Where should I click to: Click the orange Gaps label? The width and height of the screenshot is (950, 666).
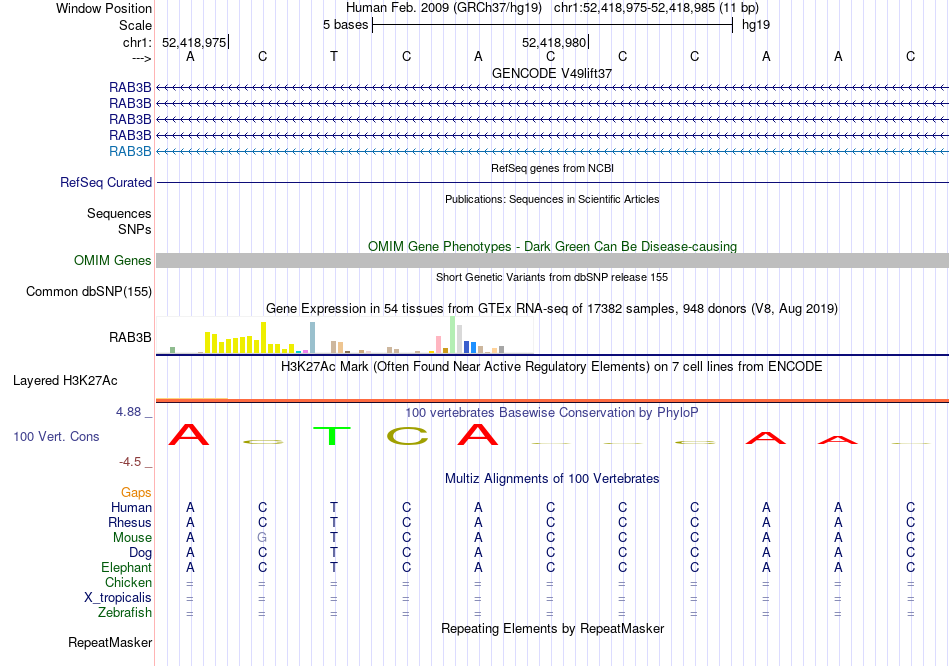click(136, 493)
